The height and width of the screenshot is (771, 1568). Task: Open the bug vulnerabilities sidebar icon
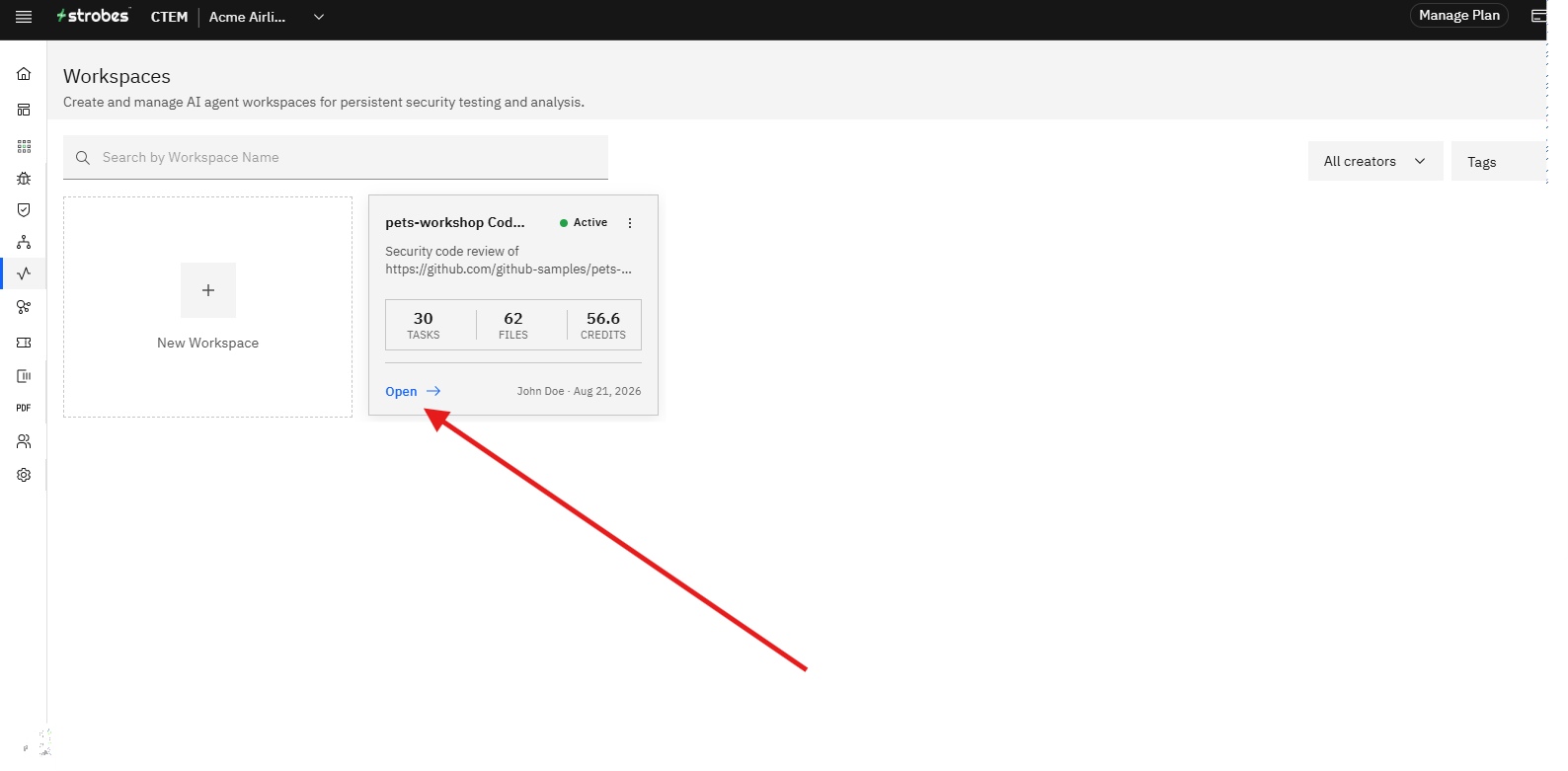point(24,179)
